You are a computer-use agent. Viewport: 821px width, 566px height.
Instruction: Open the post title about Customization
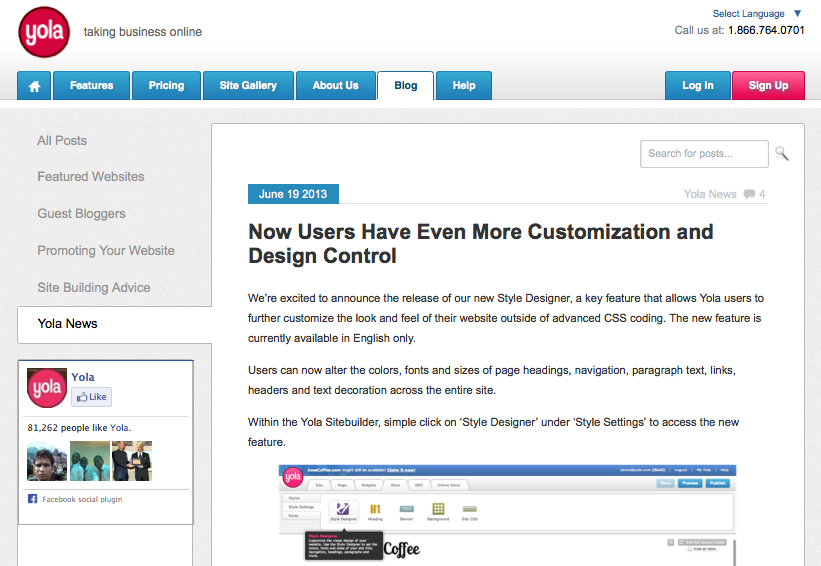pos(481,243)
